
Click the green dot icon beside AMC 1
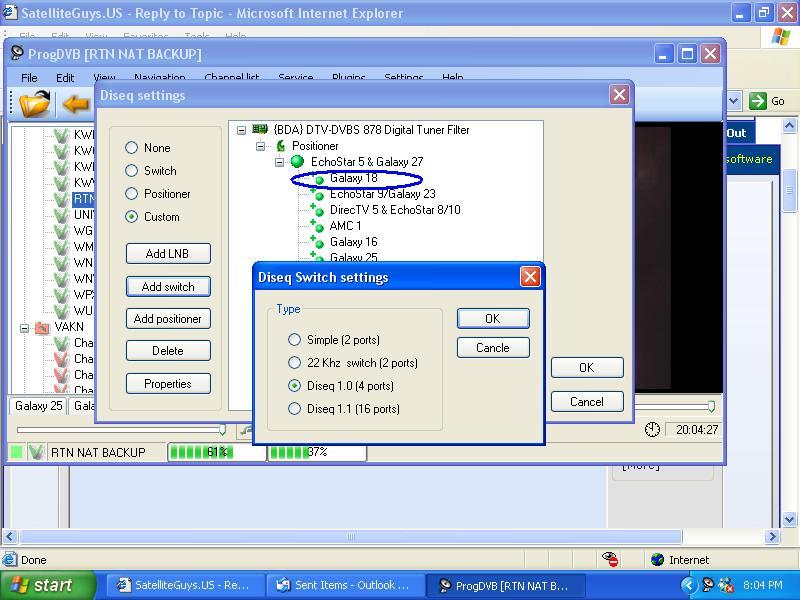pos(317,227)
